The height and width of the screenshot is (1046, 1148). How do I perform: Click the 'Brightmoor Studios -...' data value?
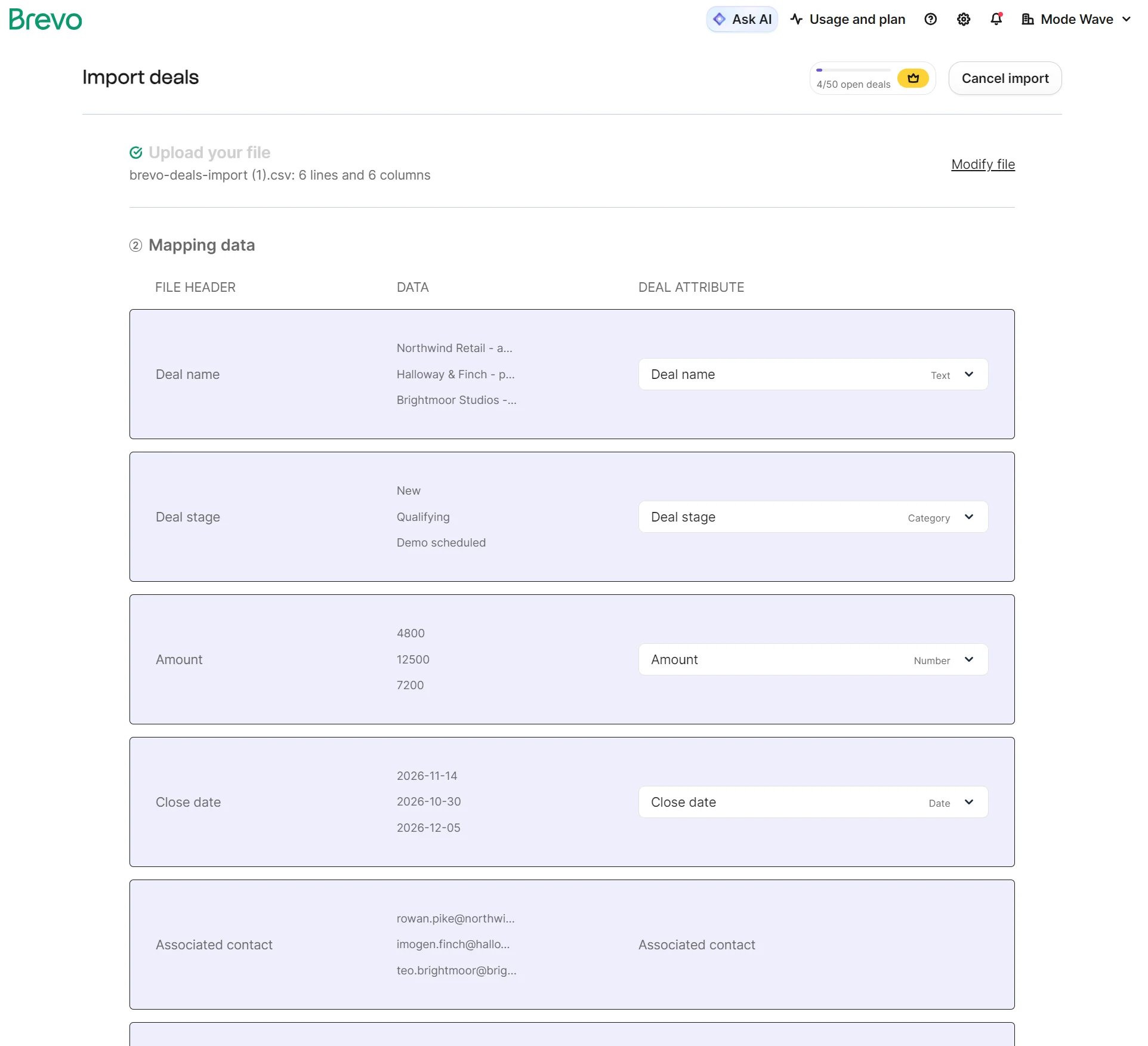pos(456,400)
